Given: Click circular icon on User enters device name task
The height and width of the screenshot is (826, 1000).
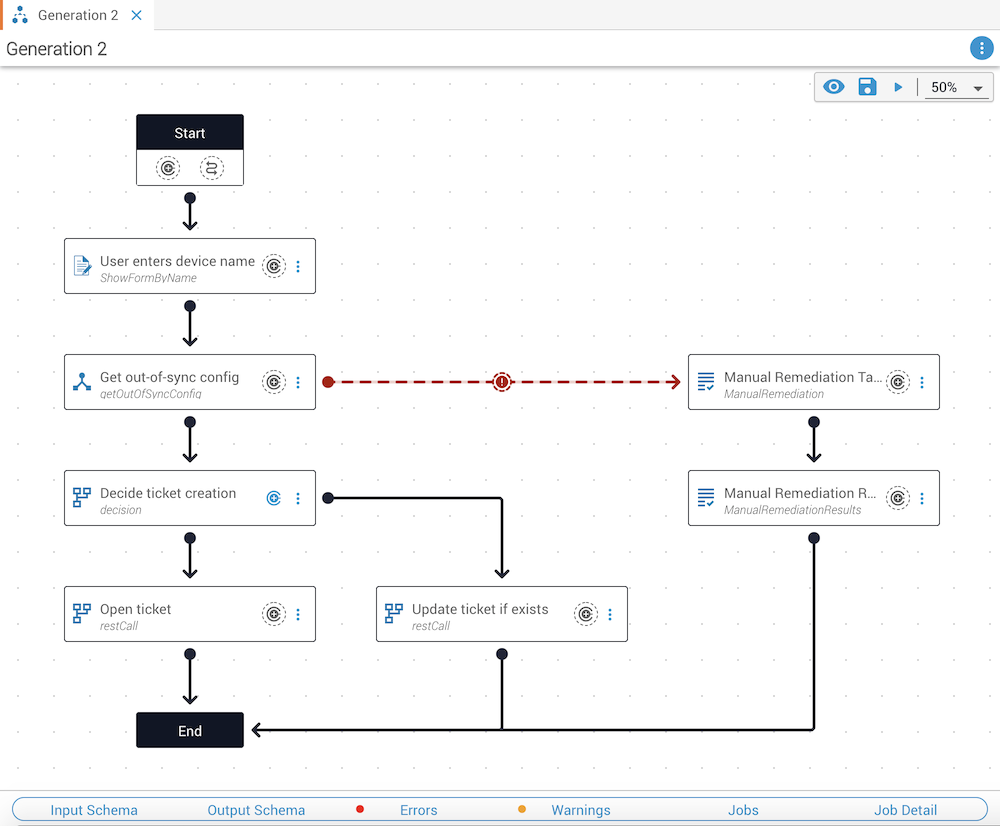Looking at the screenshot, I should click(274, 266).
